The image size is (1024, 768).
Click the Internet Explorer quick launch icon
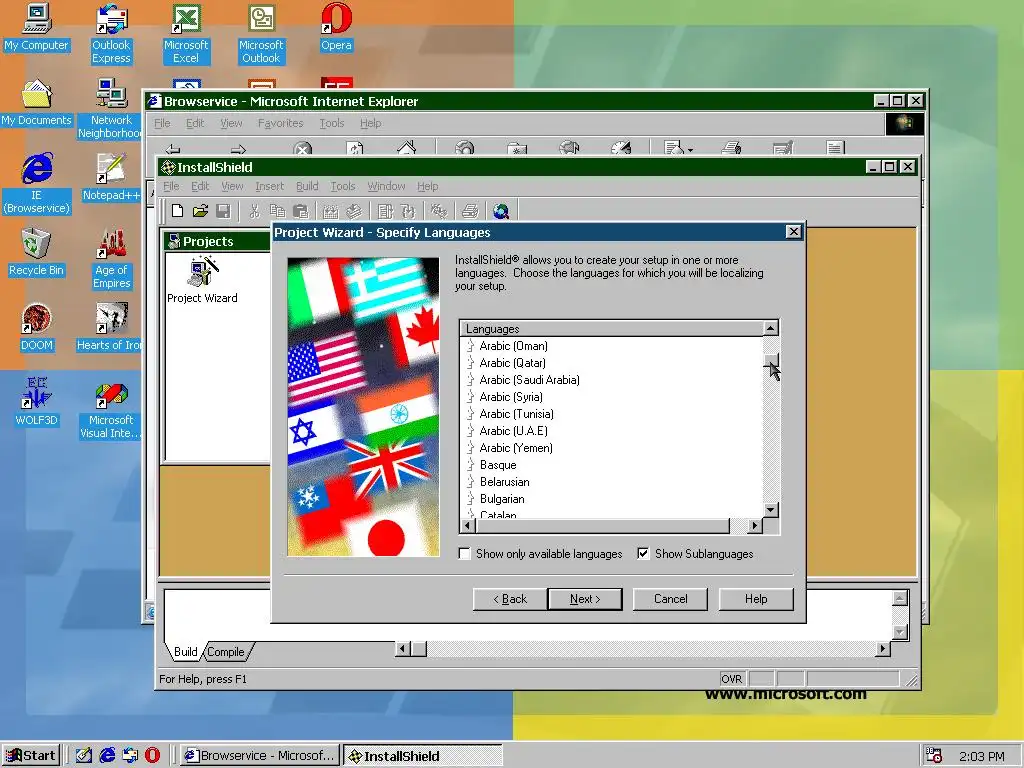[x=107, y=755]
